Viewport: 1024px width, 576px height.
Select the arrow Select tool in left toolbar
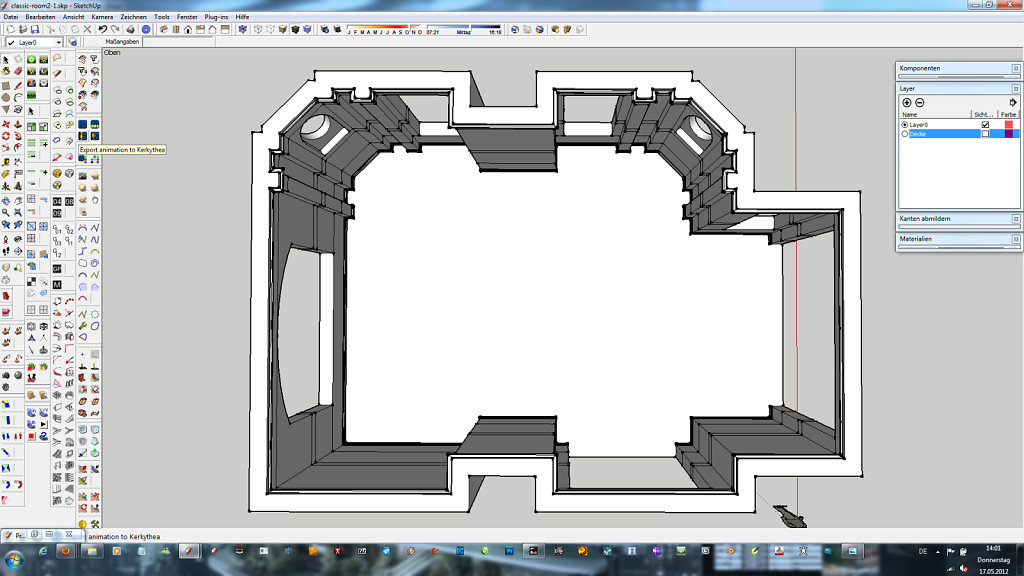(x=6, y=59)
